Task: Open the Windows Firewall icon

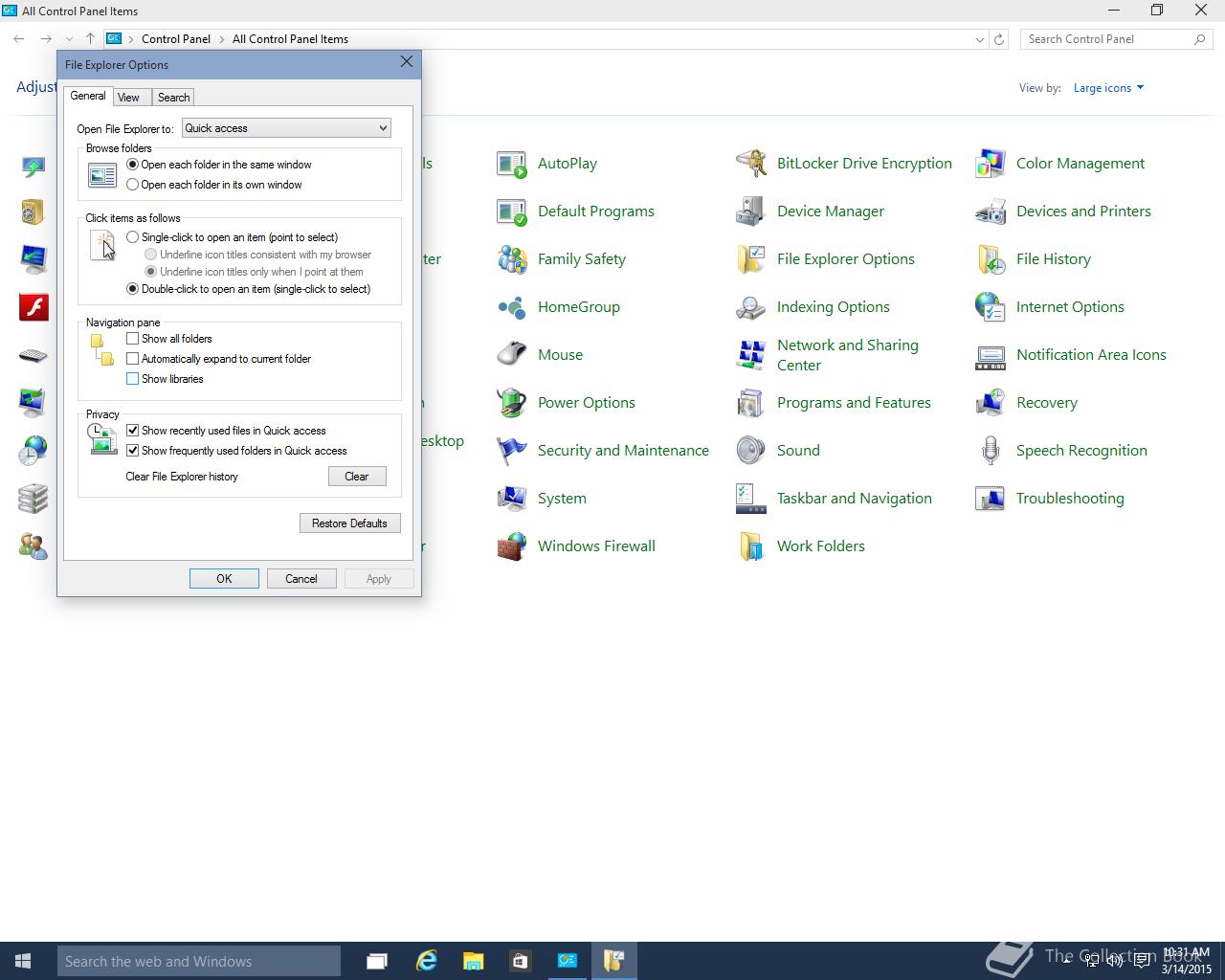Action: pyautogui.click(x=512, y=546)
